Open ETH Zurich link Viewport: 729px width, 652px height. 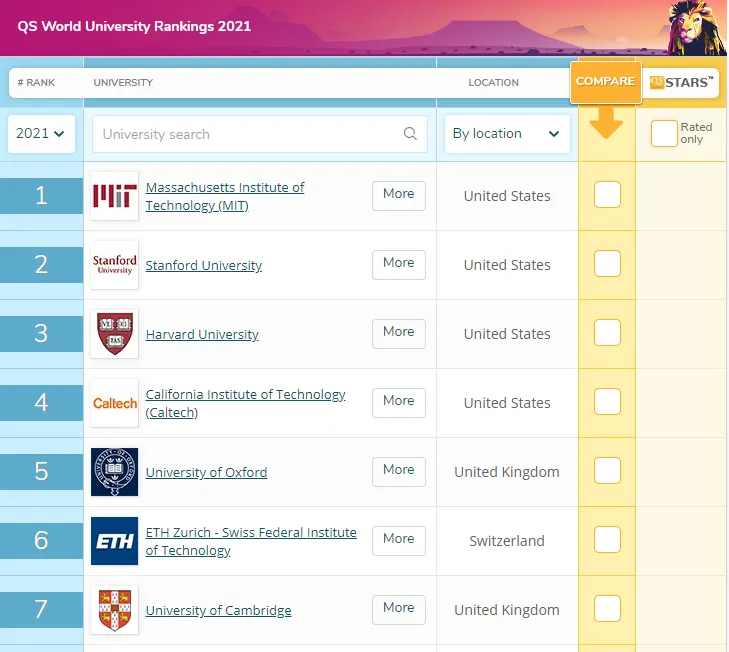click(x=251, y=541)
